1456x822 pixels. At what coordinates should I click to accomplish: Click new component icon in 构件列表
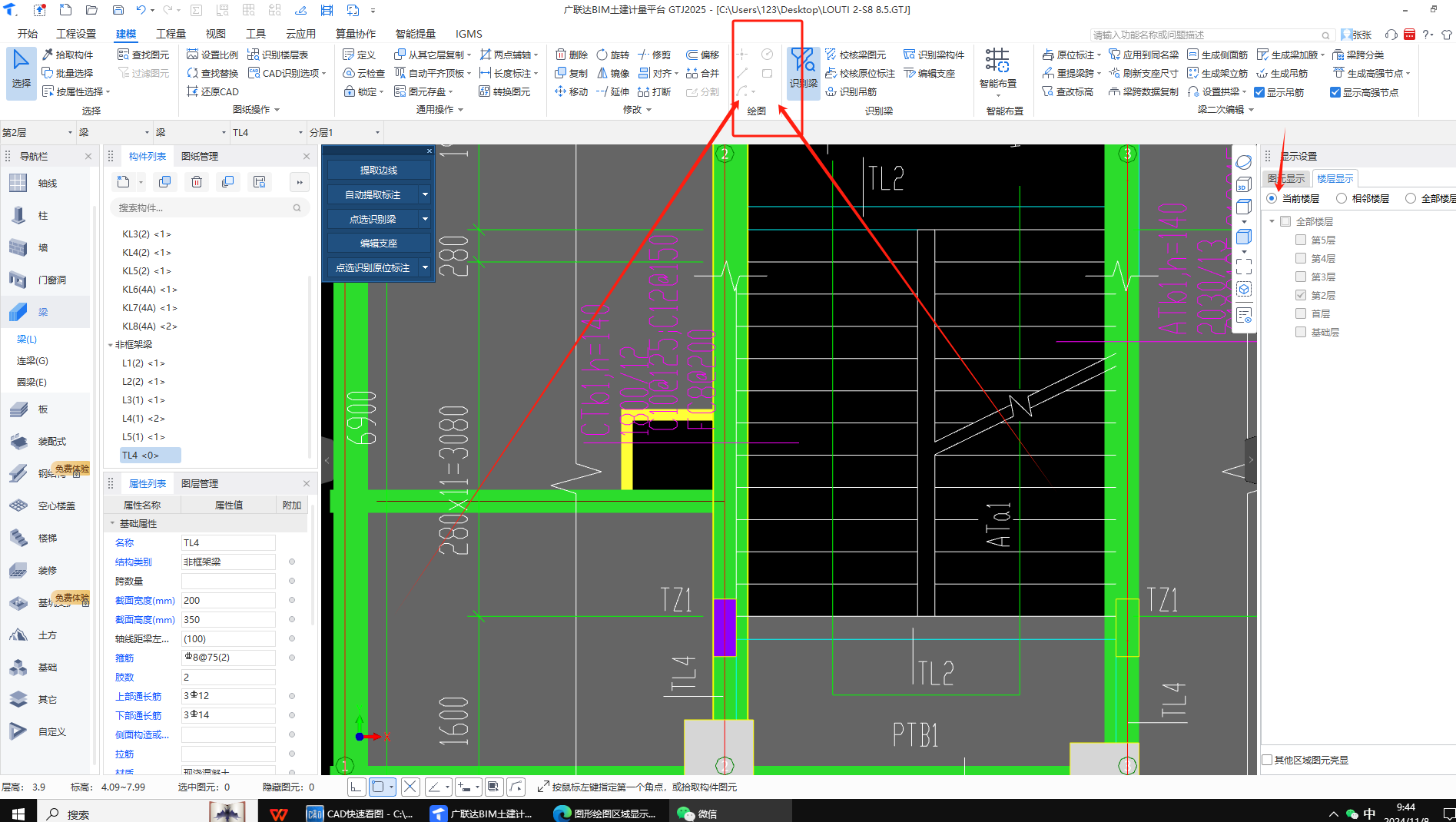click(x=124, y=182)
